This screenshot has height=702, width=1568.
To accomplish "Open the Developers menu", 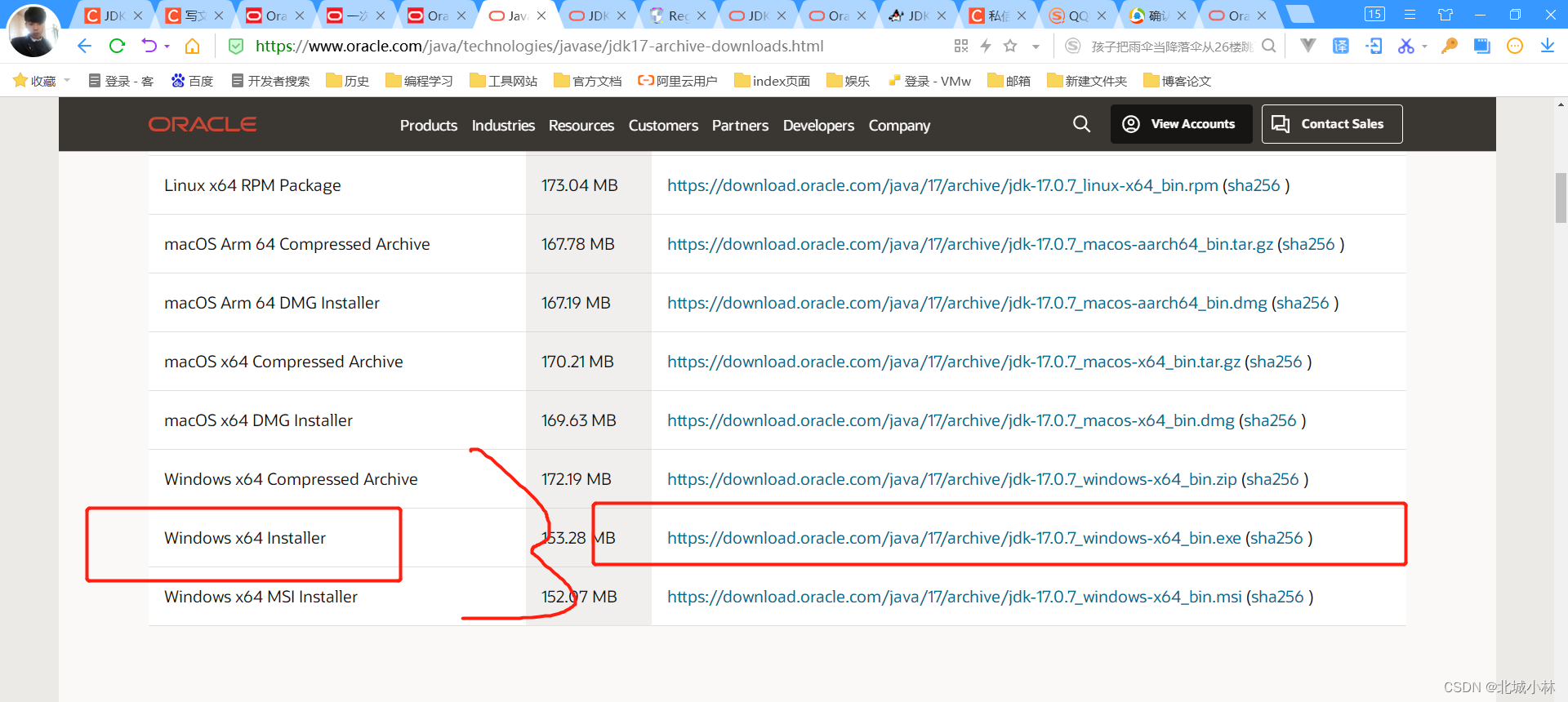I will (x=818, y=125).
